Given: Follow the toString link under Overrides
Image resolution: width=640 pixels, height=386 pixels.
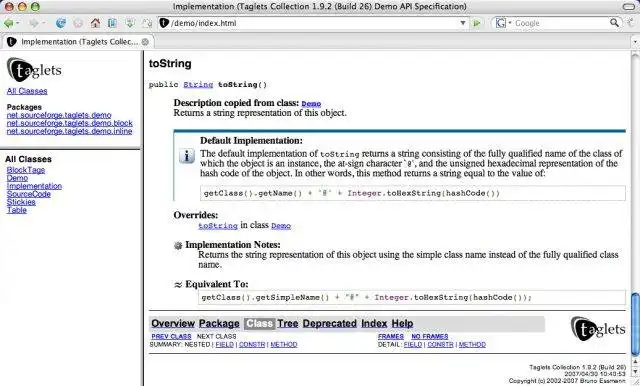Looking at the screenshot, I should coord(218,226).
